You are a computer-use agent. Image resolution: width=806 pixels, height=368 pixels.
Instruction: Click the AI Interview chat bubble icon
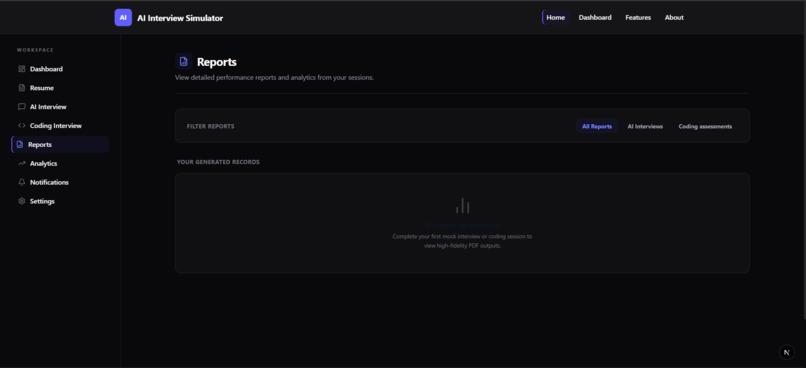coord(22,107)
